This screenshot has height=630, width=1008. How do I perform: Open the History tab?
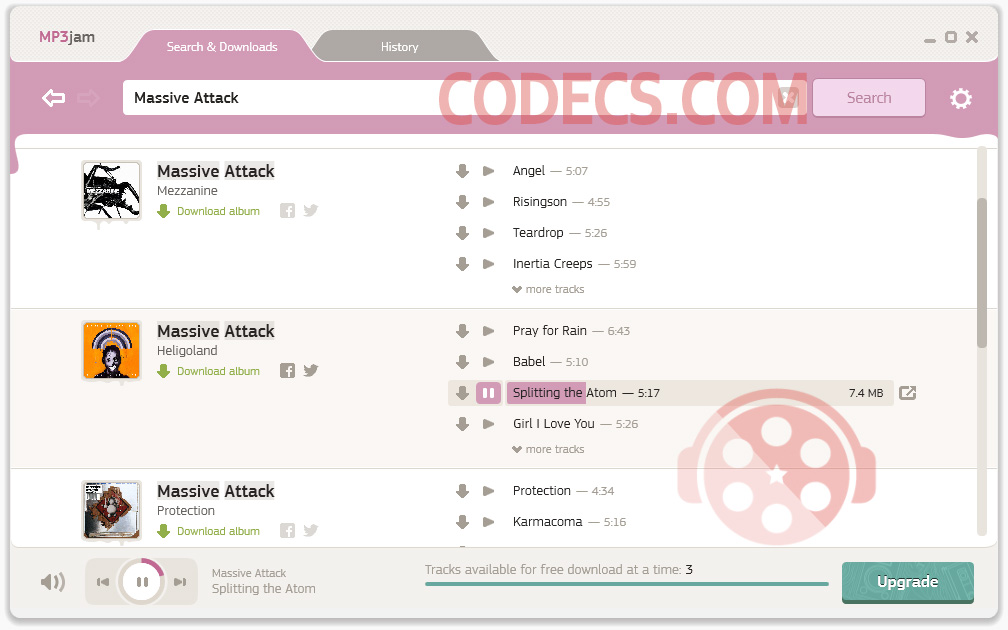399,47
